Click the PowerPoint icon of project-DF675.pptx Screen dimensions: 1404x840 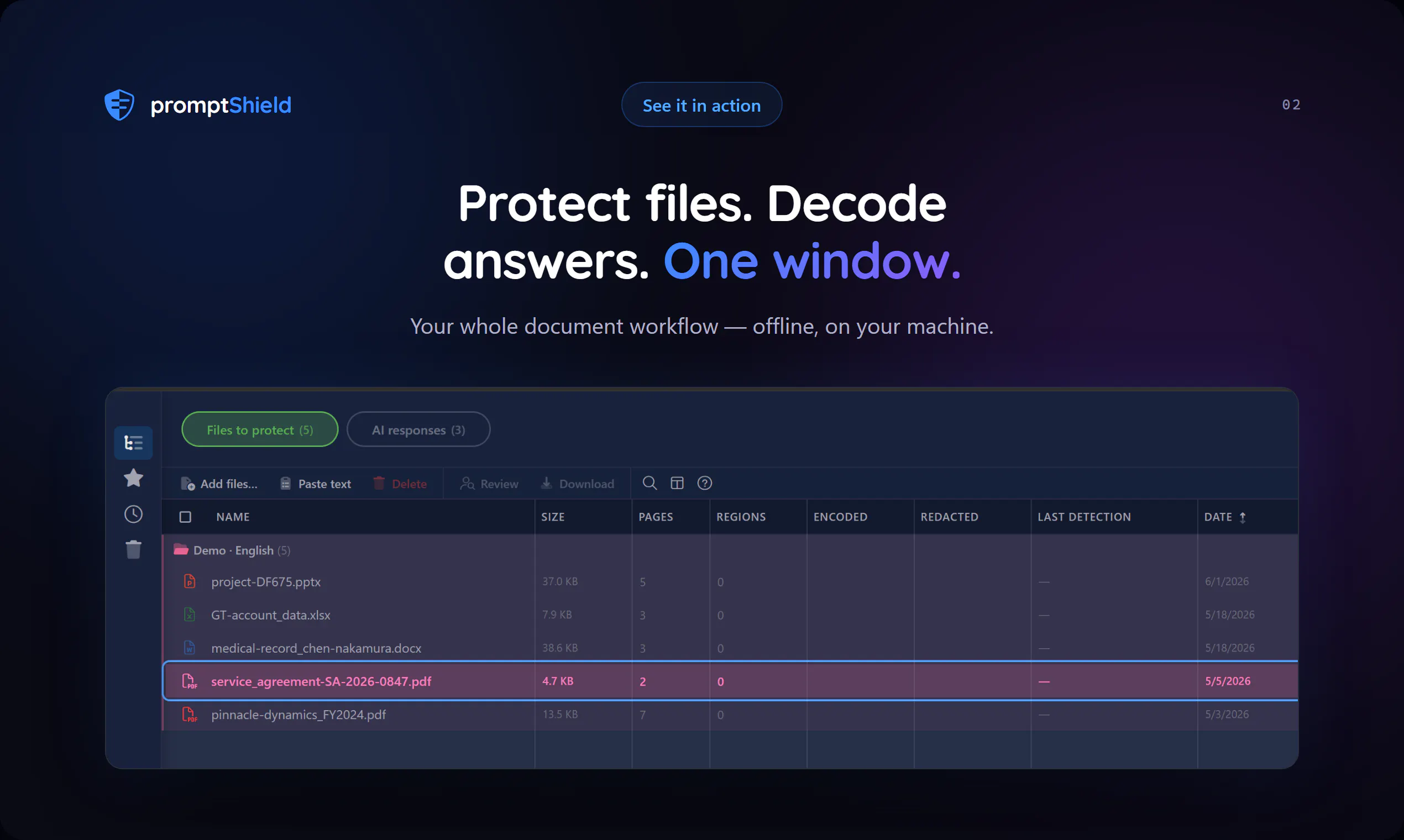point(190,581)
